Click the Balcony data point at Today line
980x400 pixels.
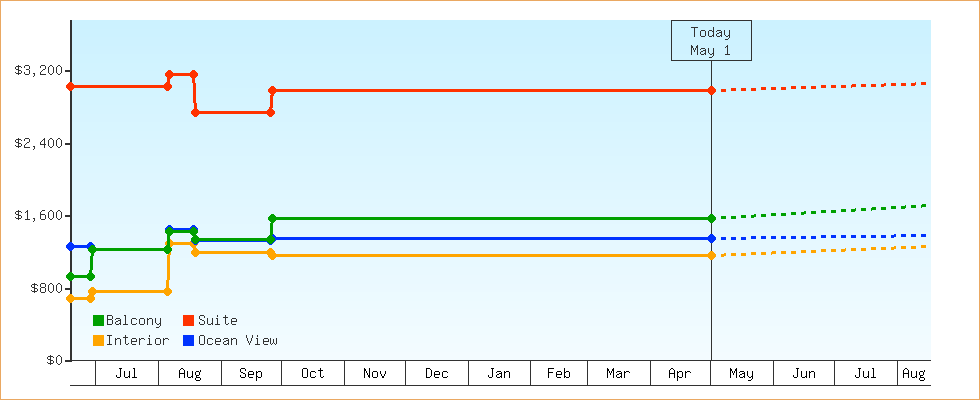[x=711, y=218]
